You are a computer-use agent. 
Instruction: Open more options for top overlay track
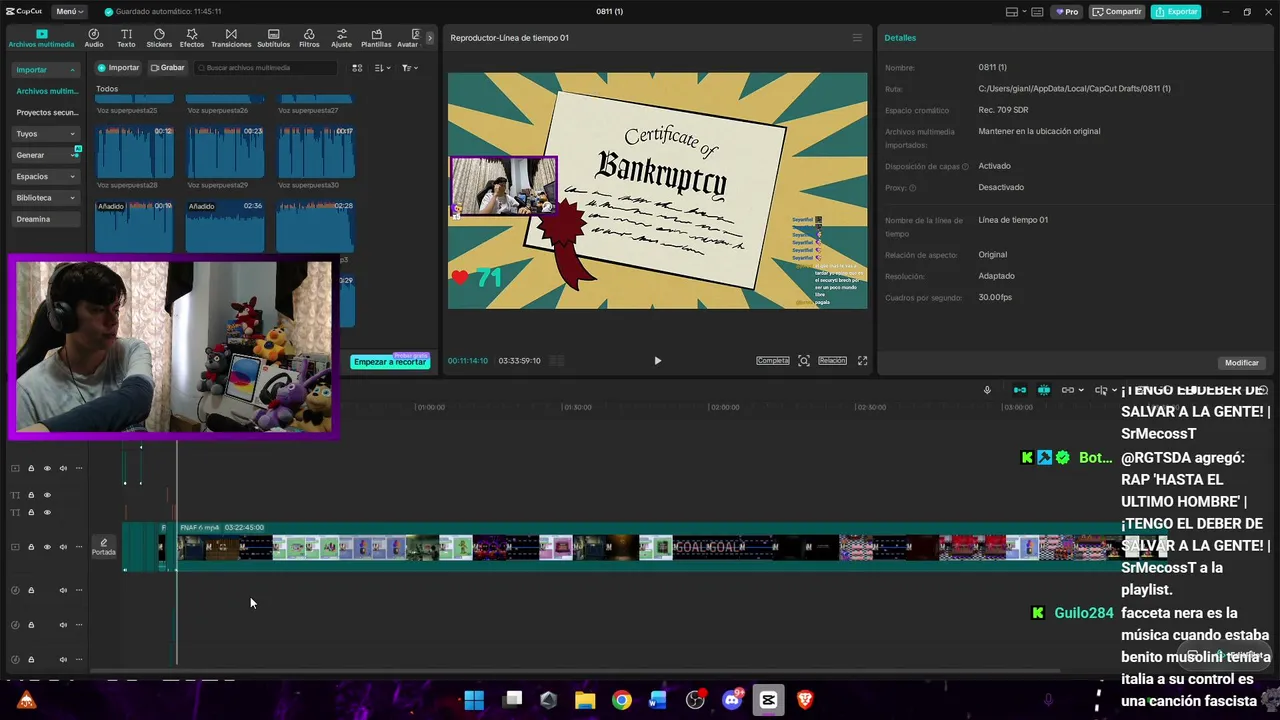(79, 468)
